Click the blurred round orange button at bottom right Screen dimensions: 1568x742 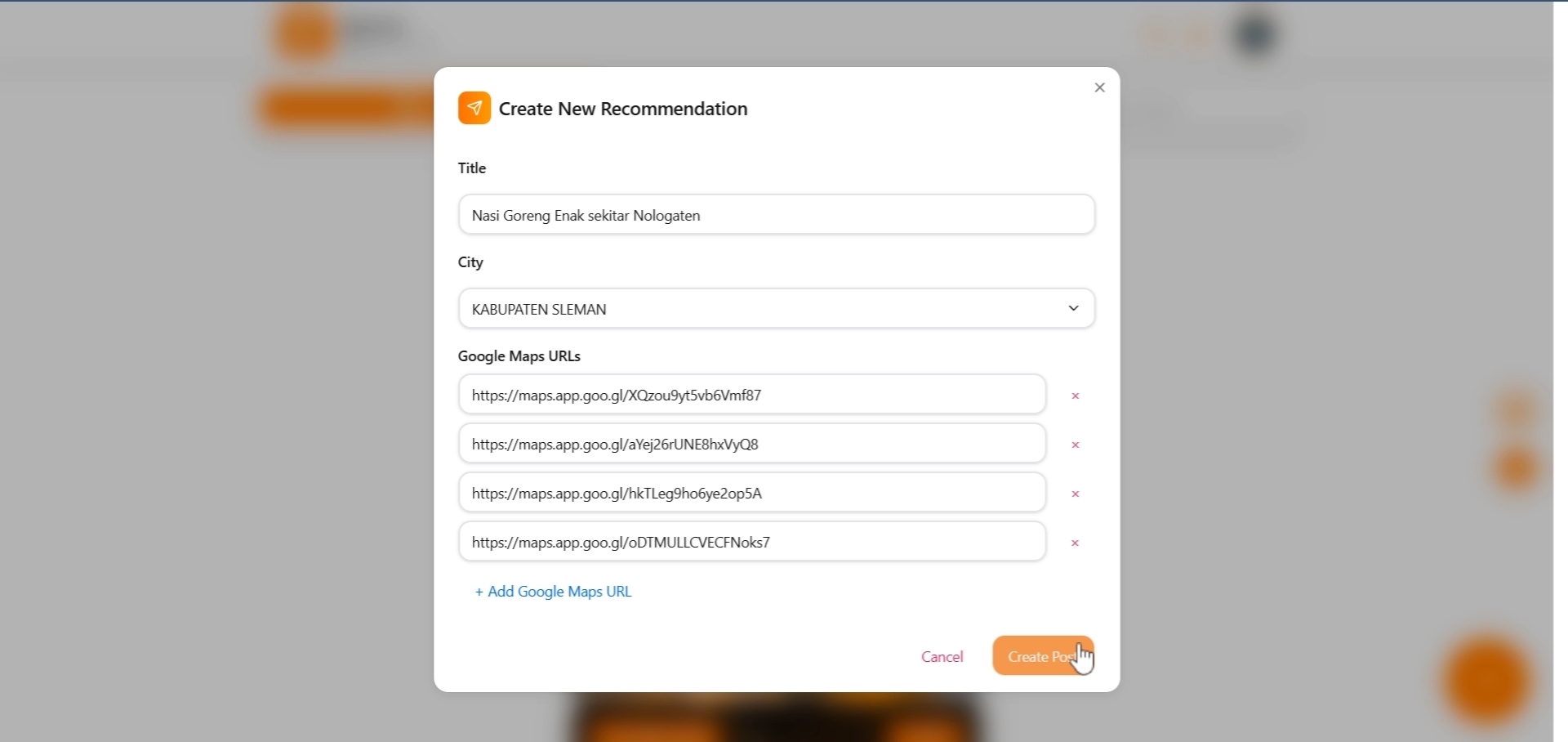tap(1490, 682)
